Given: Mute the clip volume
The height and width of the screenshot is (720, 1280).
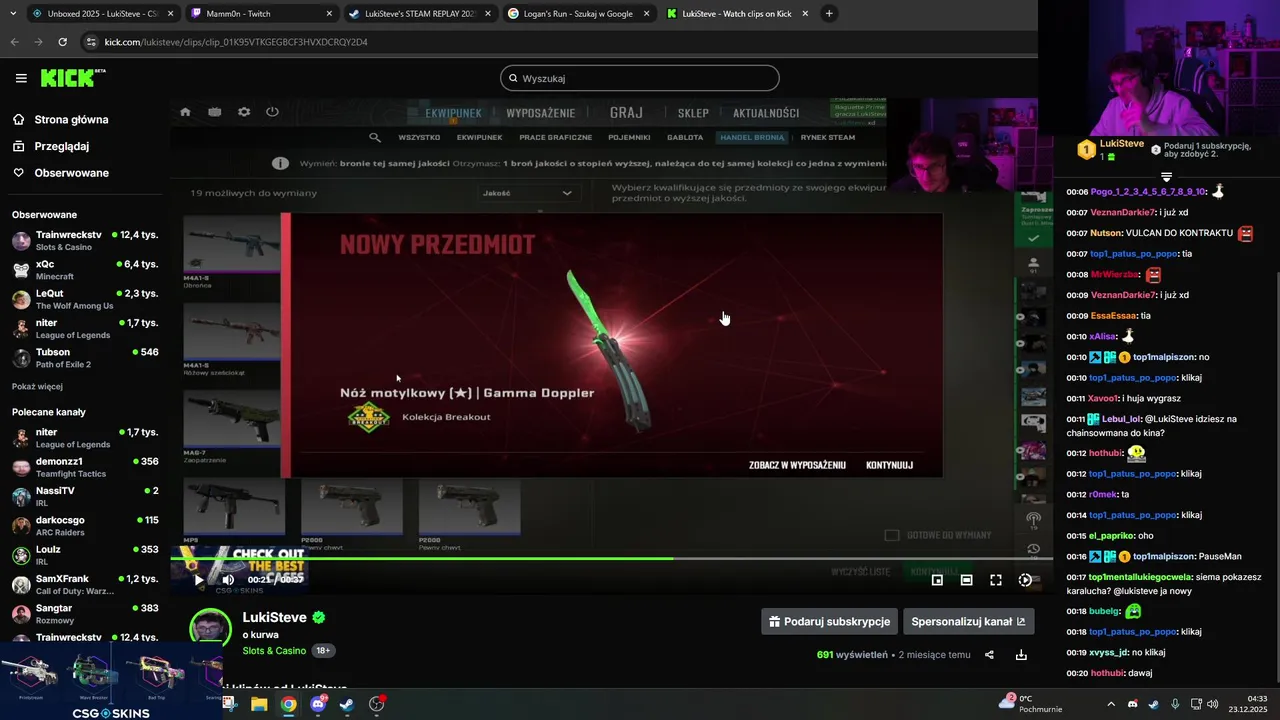Looking at the screenshot, I should 228,580.
